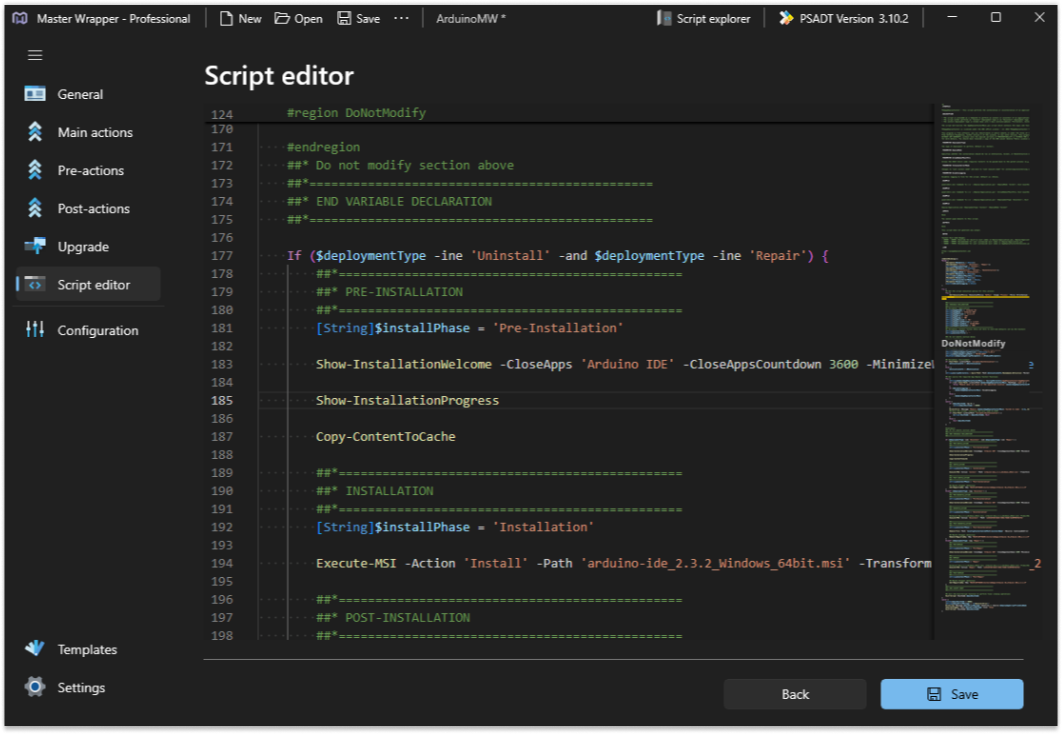Open the three-dots overflow menu
Viewport: 1062px width, 734px height.
click(x=402, y=18)
